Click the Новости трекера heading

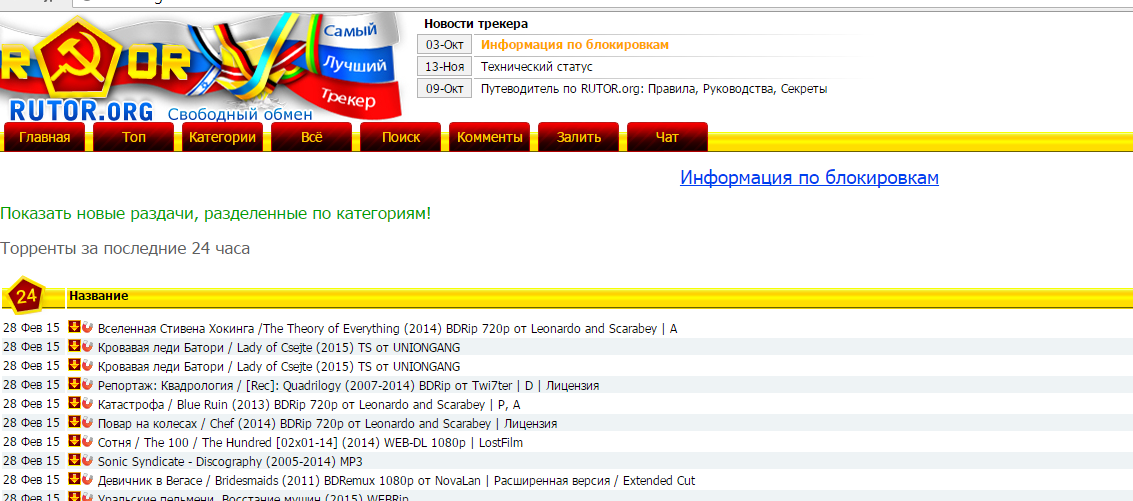(x=476, y=24)
